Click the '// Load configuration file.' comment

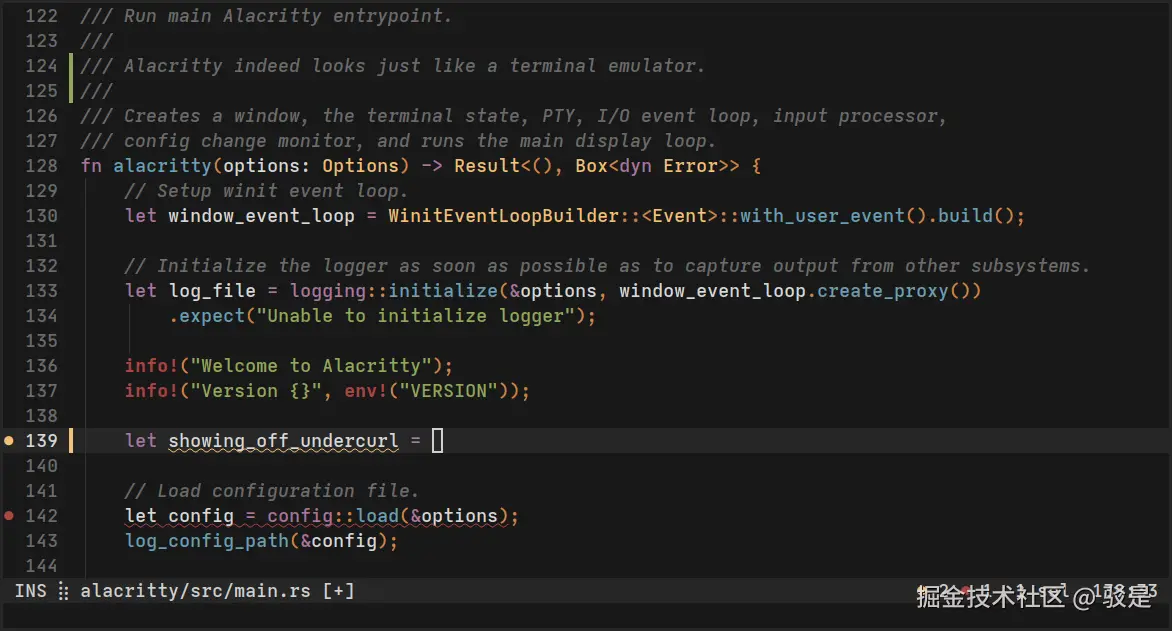(272, 490)
